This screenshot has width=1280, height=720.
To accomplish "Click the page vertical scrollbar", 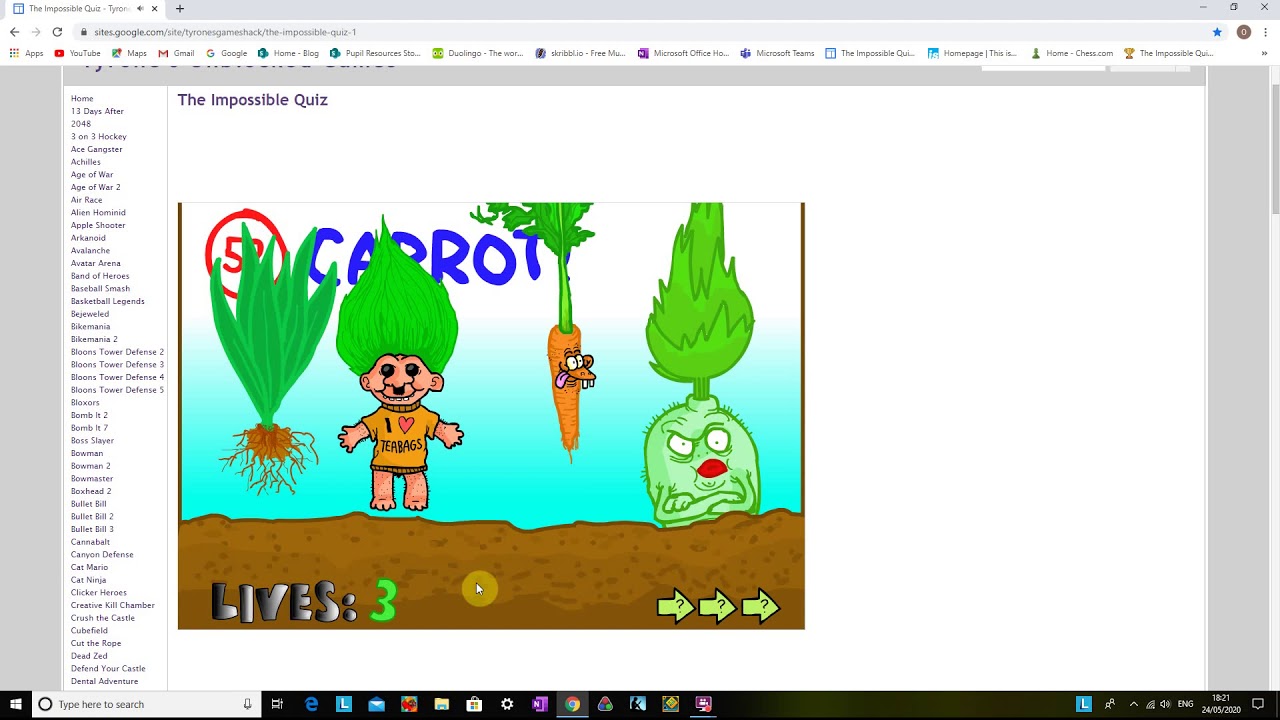I will click(1274, 148).
